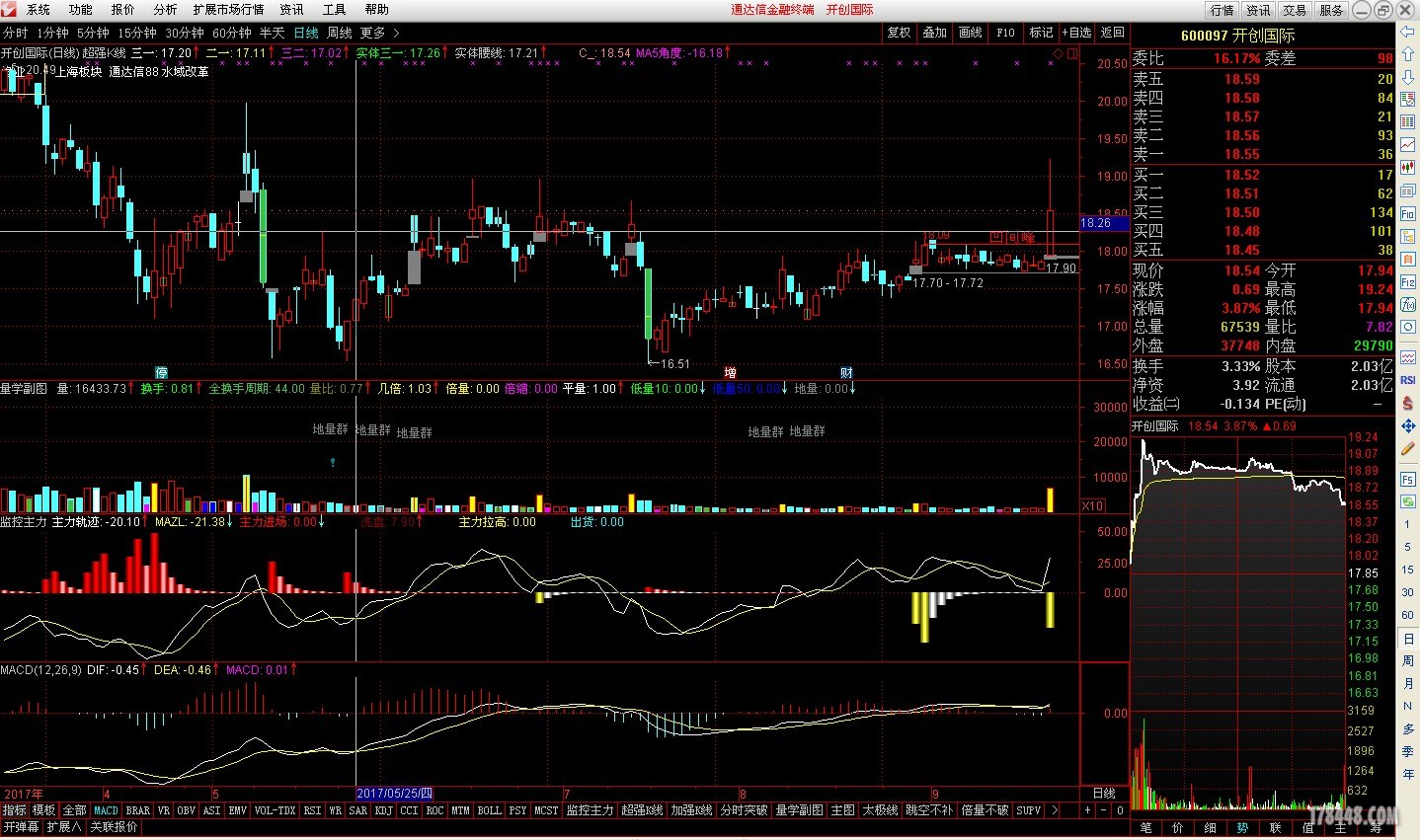Image resolution: width=1420 pixels, height=840 pixels.
Task: Open the 功能 menu
Action: pyautogui.click(x=81, y=10)
